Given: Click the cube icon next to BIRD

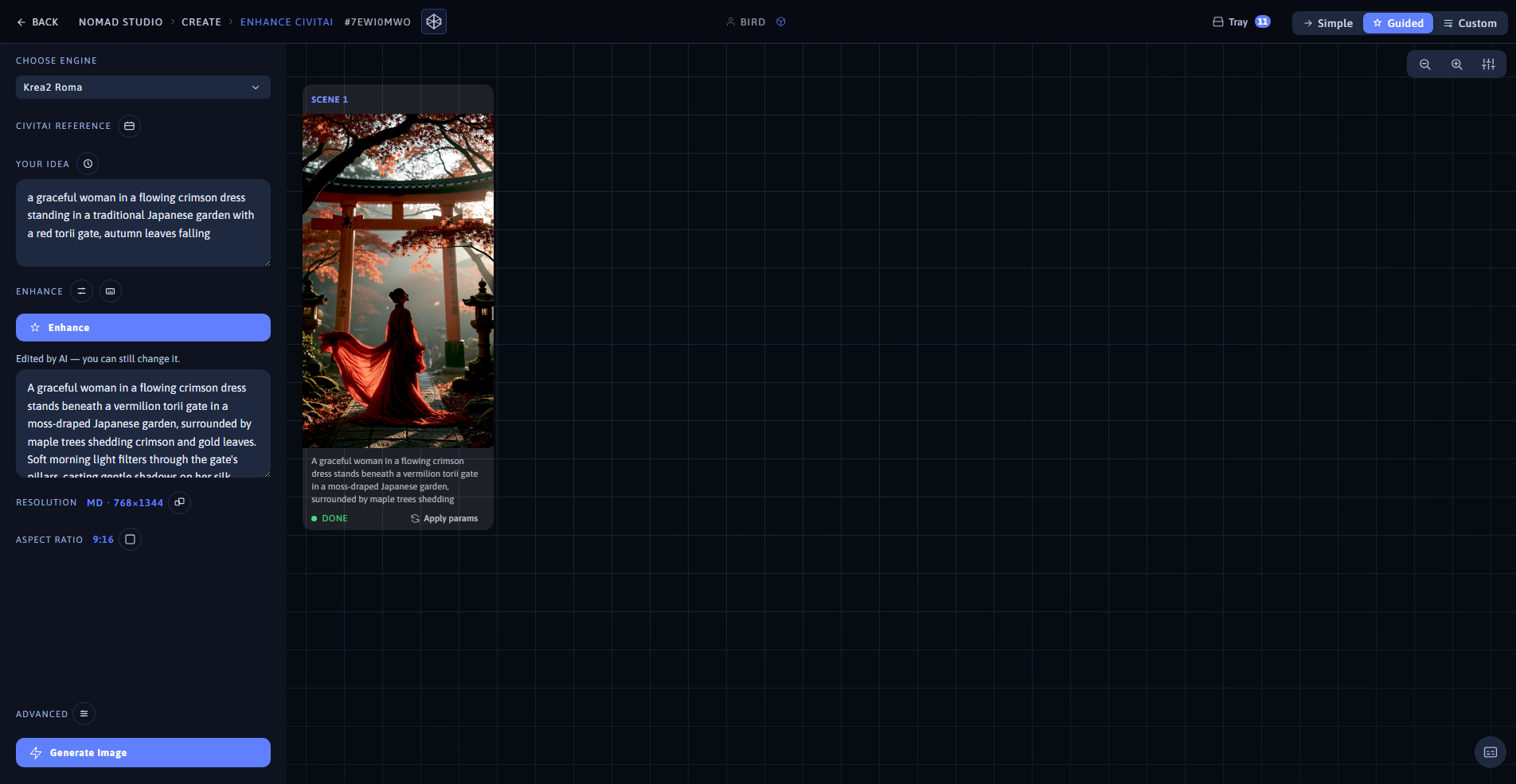Looking at the screenshot, I should click(781, 22).
